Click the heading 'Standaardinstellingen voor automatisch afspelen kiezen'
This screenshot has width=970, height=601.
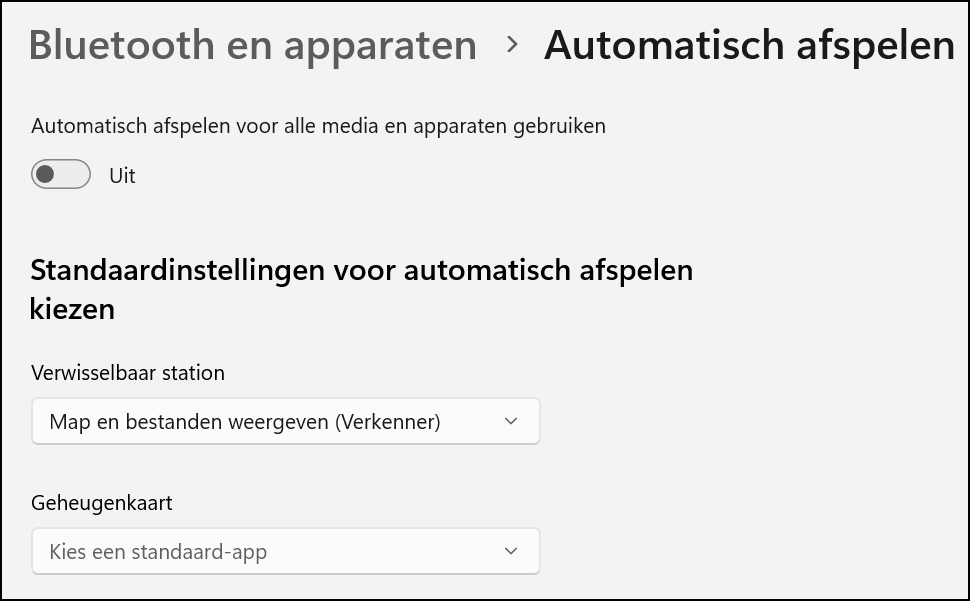(x=361, y=288)
